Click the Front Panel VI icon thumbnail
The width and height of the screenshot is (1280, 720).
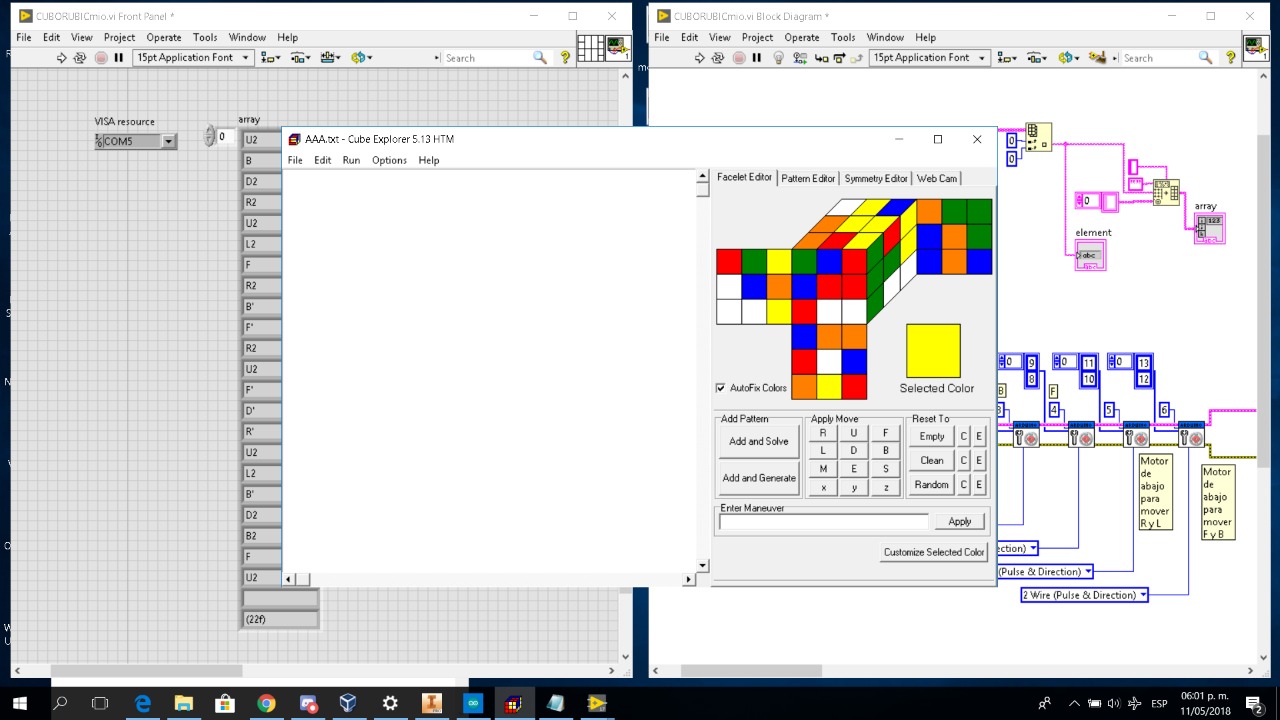pyautogui.click(x=618, y=48)
